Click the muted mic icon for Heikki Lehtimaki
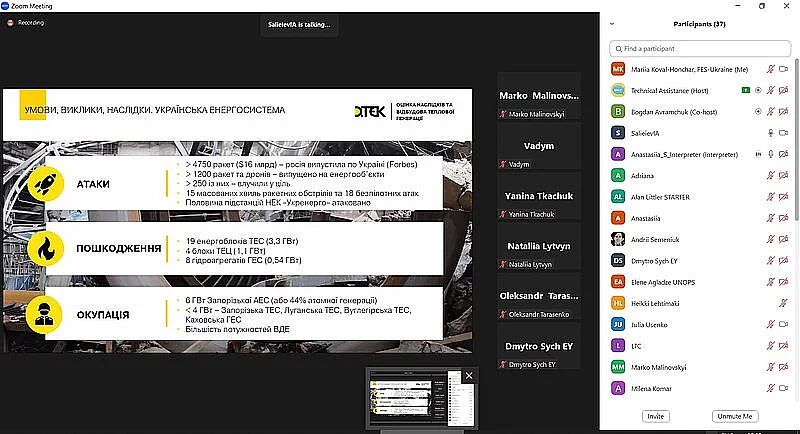 [x=783, y=303]
